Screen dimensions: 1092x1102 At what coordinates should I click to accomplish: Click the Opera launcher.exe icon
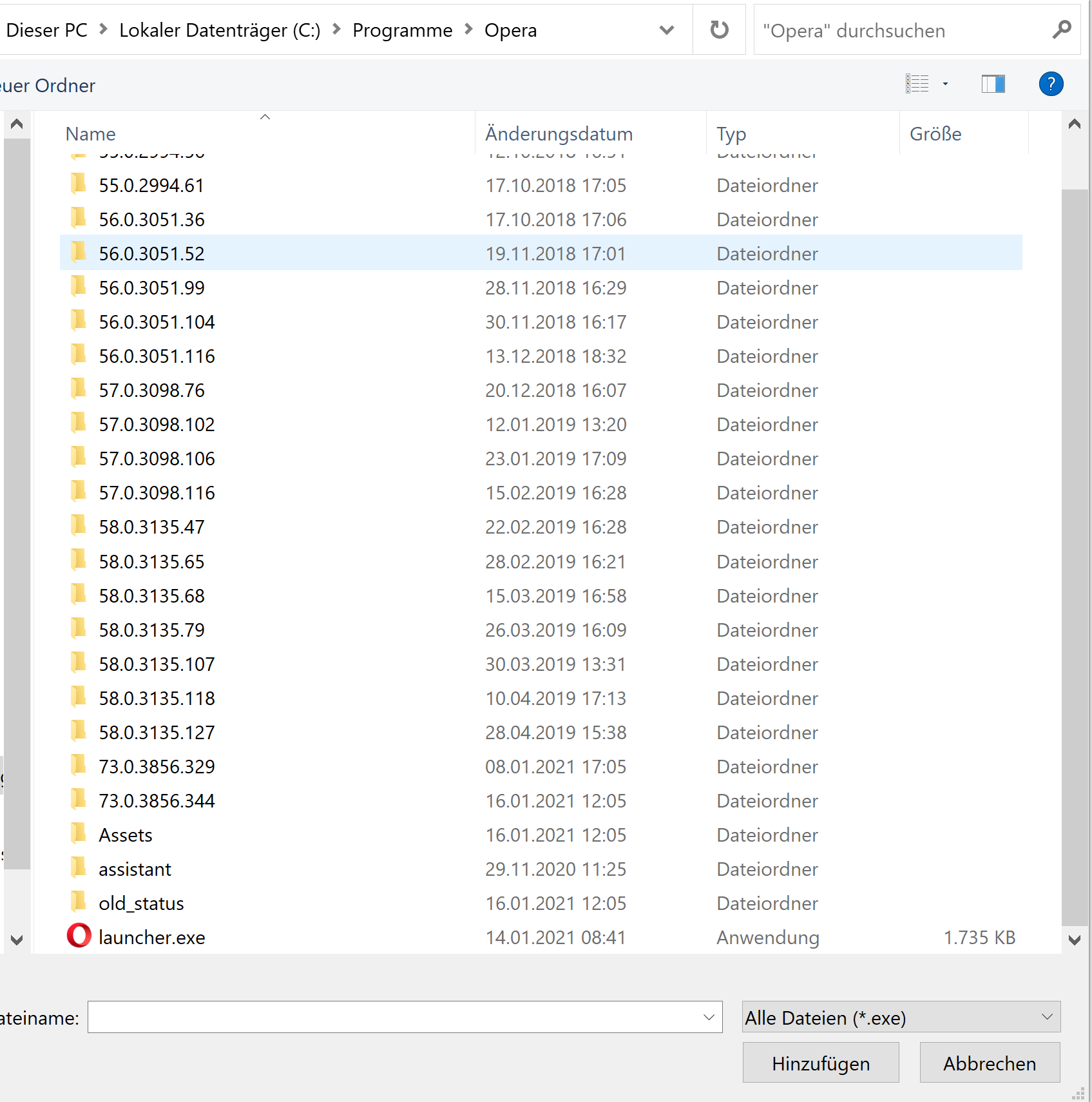[x=79, y=936]
